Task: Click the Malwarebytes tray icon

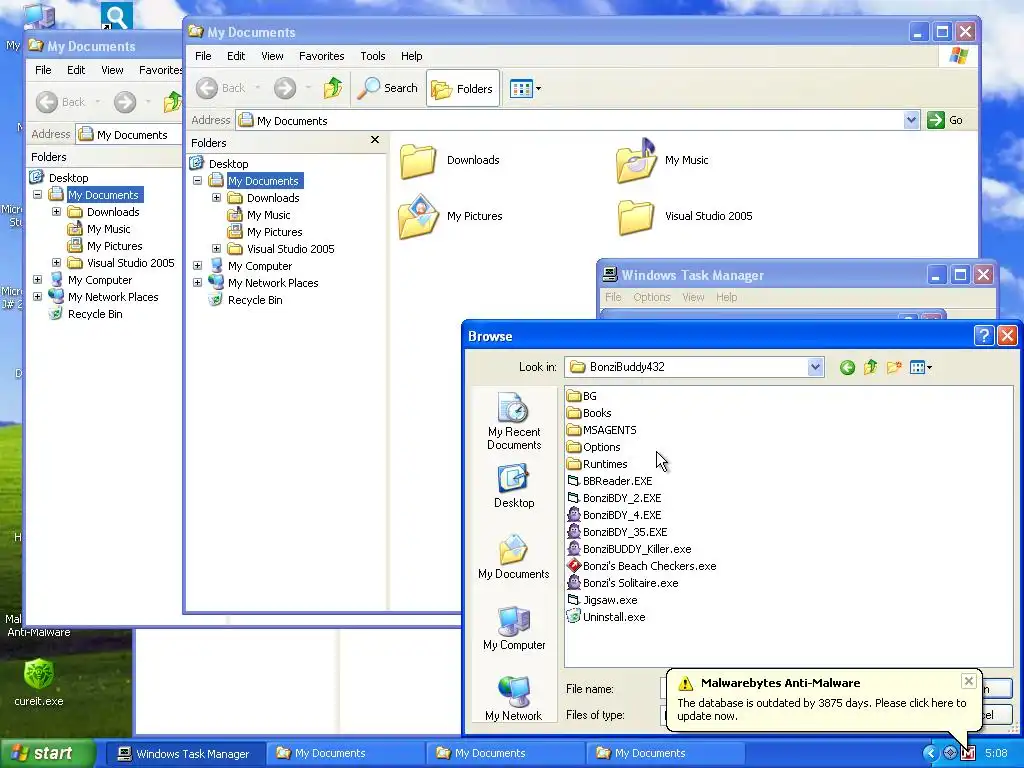Action: click(968, 754)
